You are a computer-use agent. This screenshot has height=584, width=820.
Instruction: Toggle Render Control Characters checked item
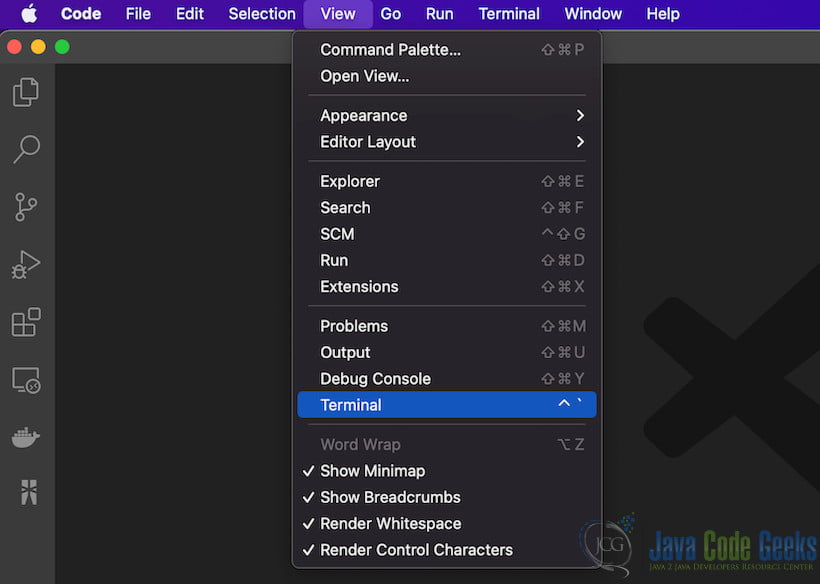click(x=447, y=549)
